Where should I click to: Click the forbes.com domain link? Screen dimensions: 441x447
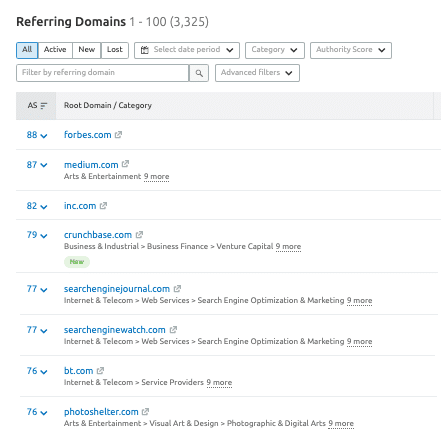point(88,135)
